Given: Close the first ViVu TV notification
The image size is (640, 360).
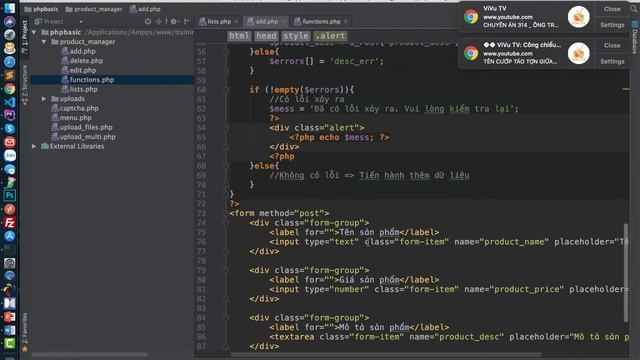Looking at the screenshot, I should coord(612,9).
